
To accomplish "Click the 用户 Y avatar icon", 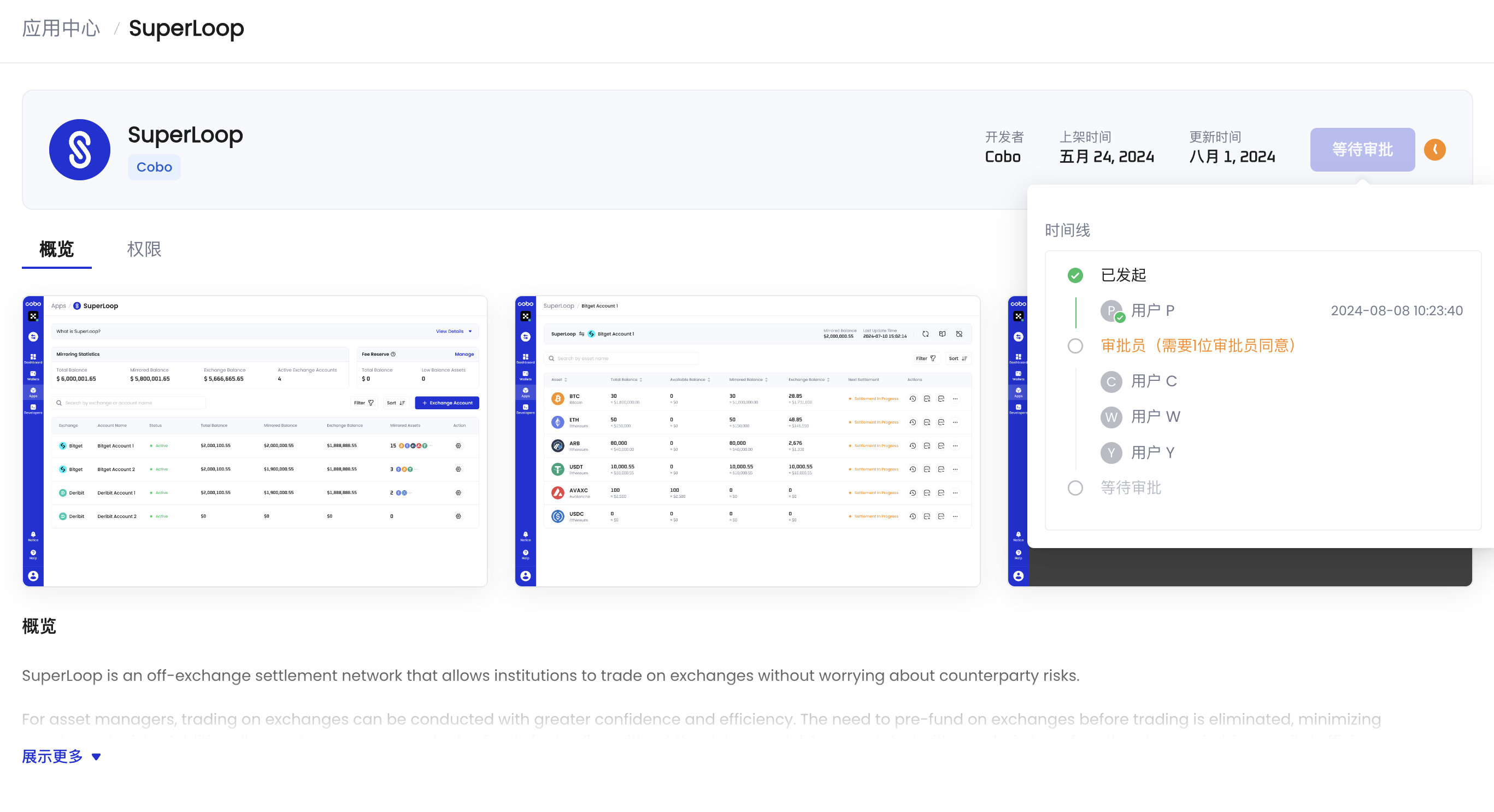I will point(1110,452).
